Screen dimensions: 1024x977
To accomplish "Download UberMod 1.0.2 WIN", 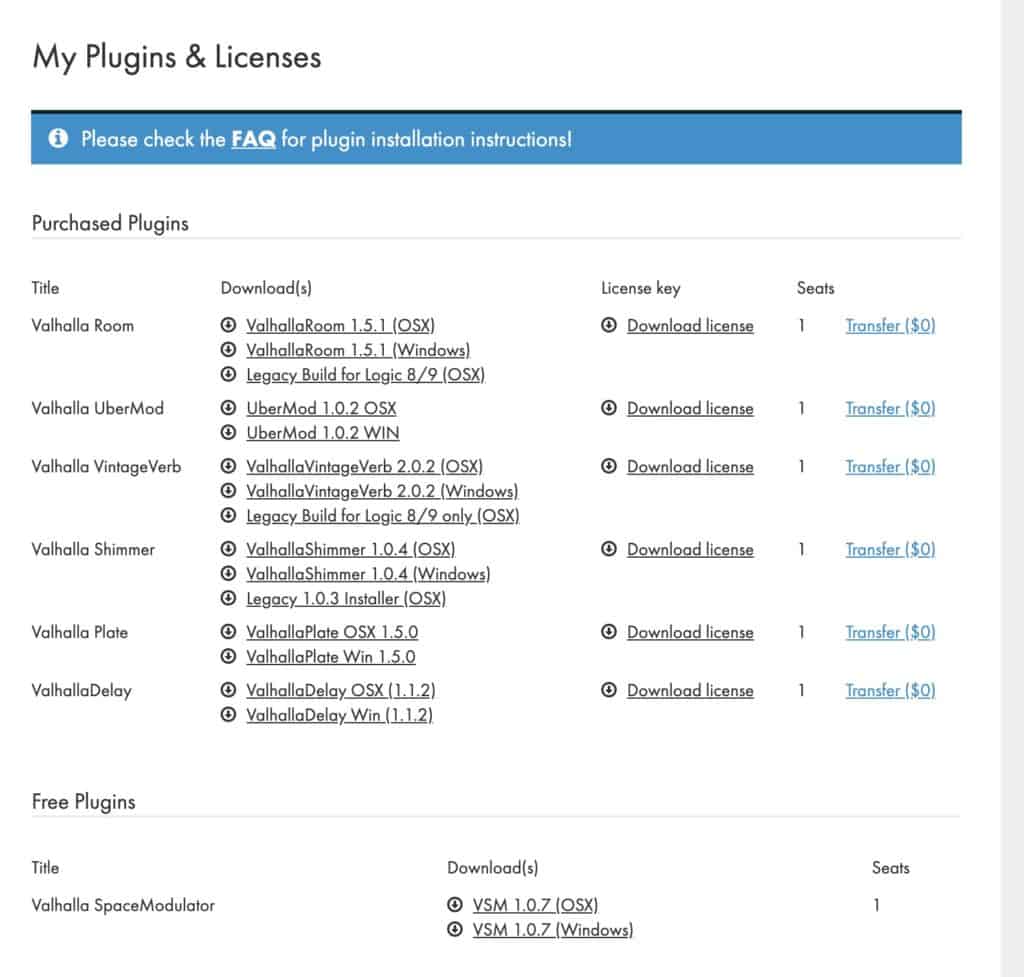I will [x=323, y=433].
